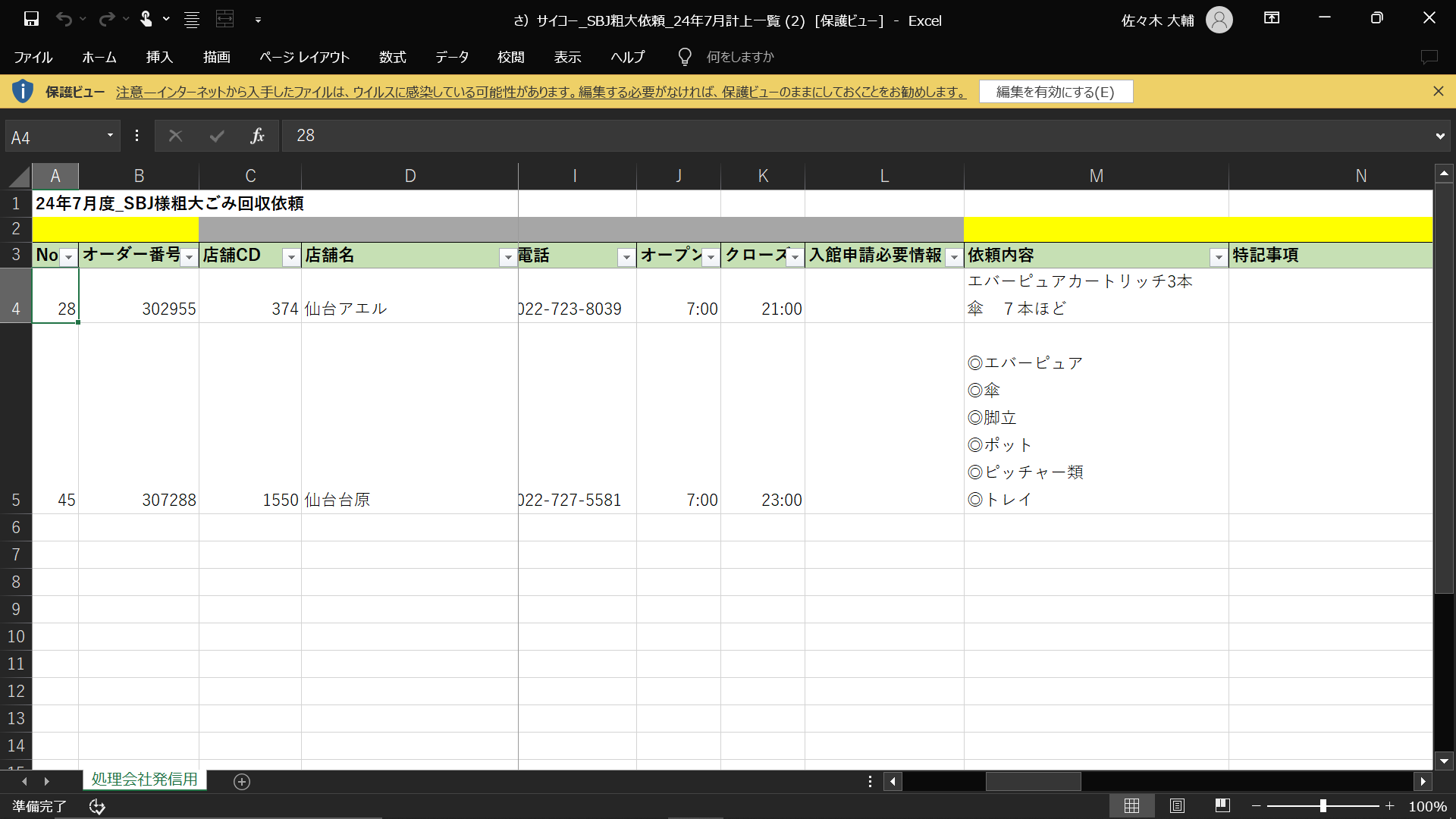Open the 店舗名 column filter dropdown
The width and height of the screenshot is (1456, 819).
tap(508, 258)
